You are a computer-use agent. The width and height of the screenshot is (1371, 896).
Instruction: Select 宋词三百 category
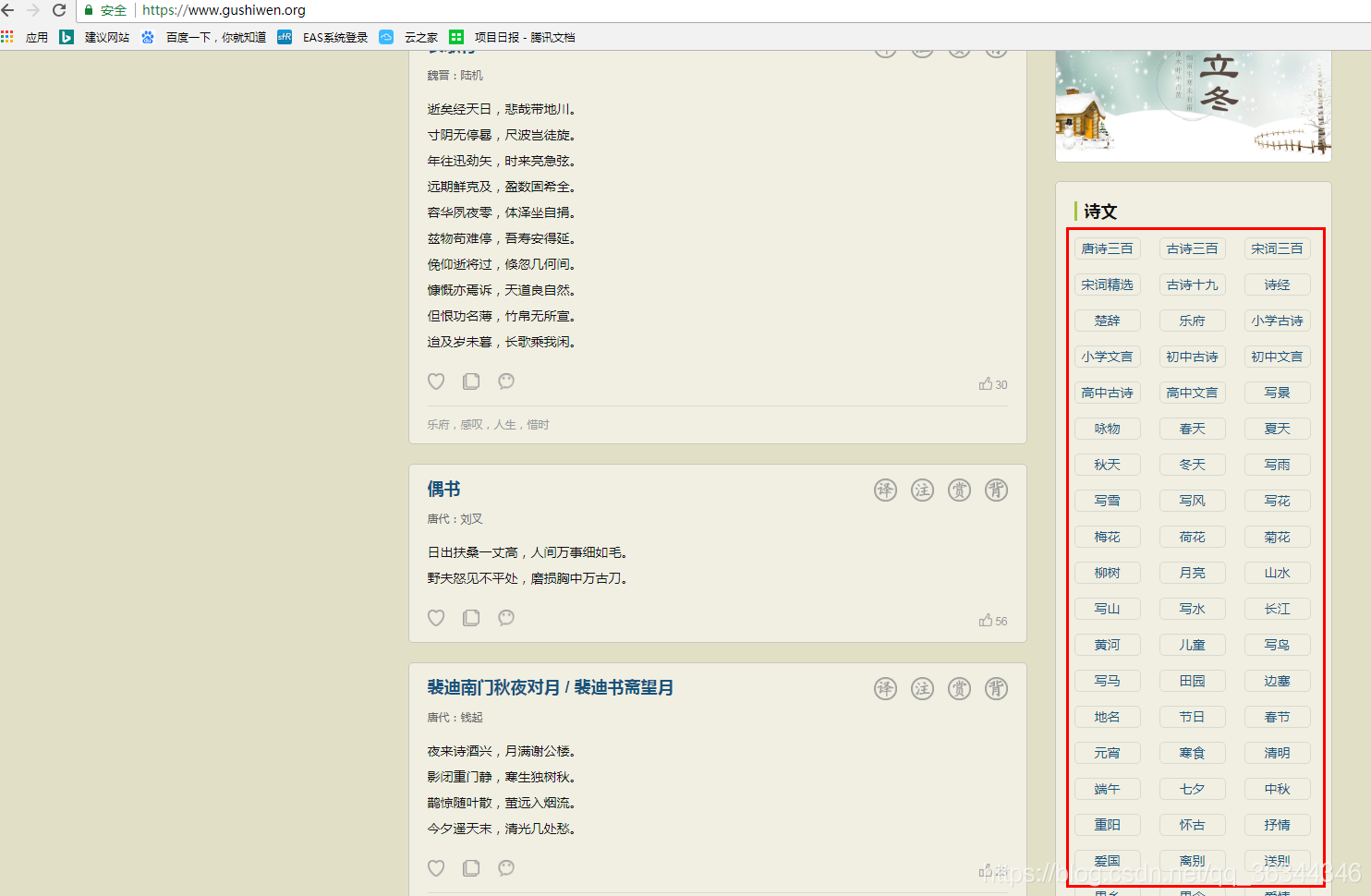pyautogui.click(x=1278, y=248)
